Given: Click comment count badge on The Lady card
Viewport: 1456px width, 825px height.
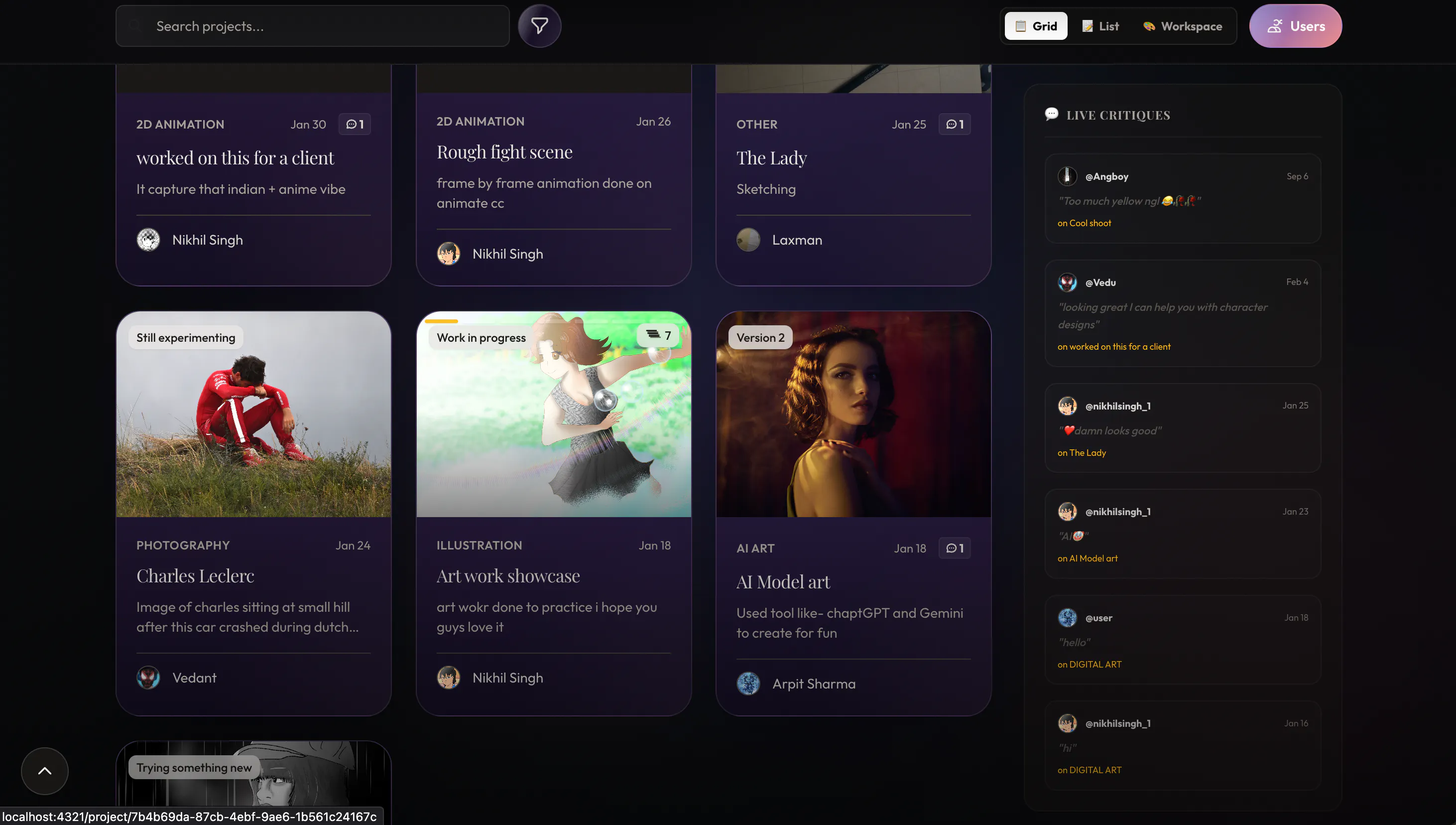Looking at the screenshot, I should pos(955,124).
